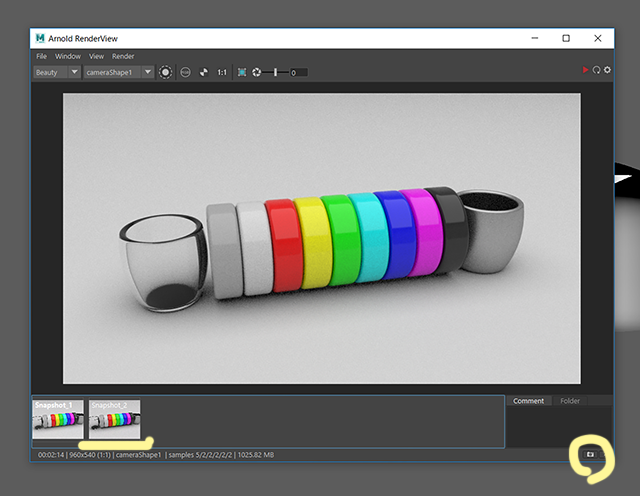
Task: Click the Maya logo in title bar
Action: click(40, 38)
